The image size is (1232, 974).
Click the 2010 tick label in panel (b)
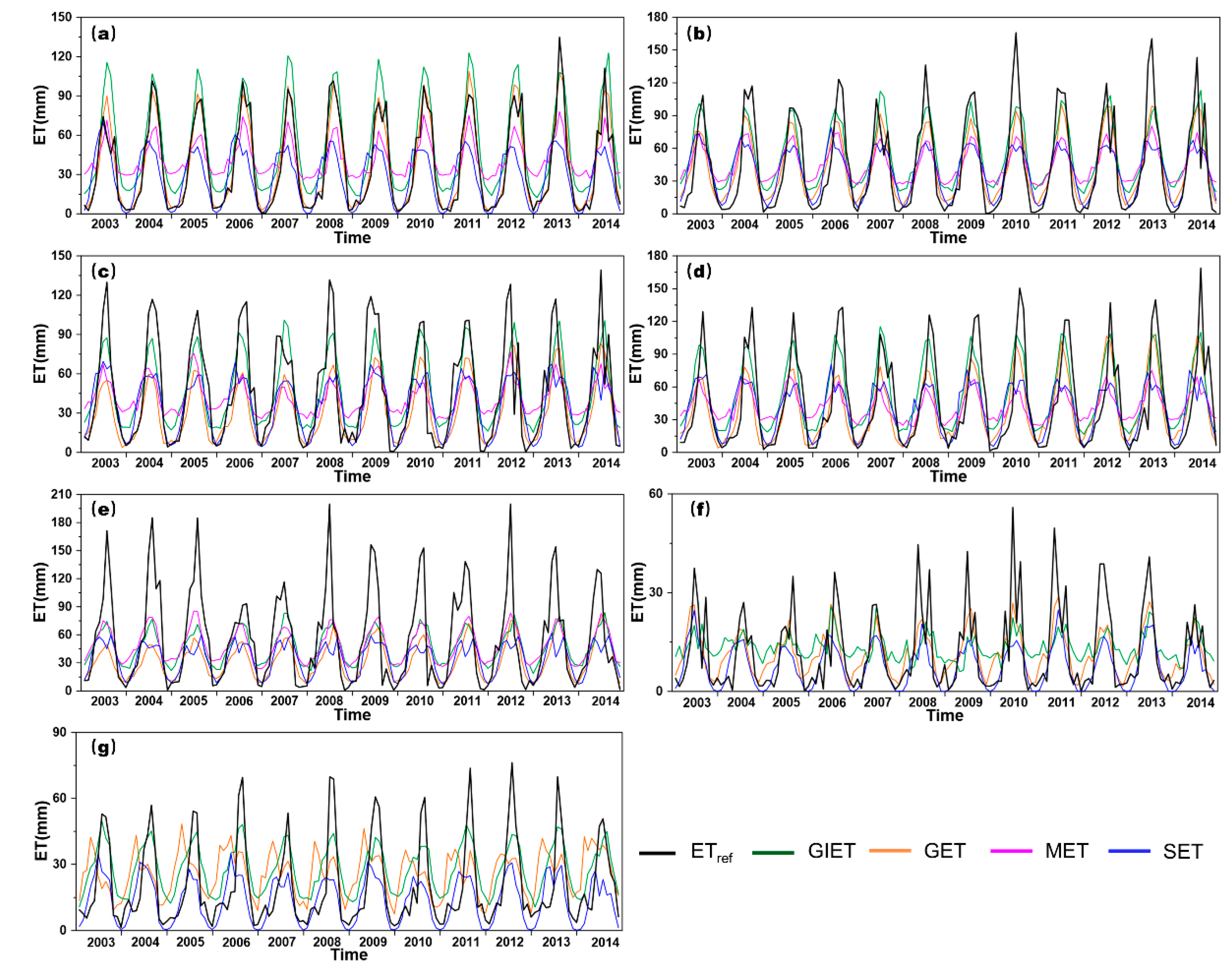click(x=1015, y=224)
